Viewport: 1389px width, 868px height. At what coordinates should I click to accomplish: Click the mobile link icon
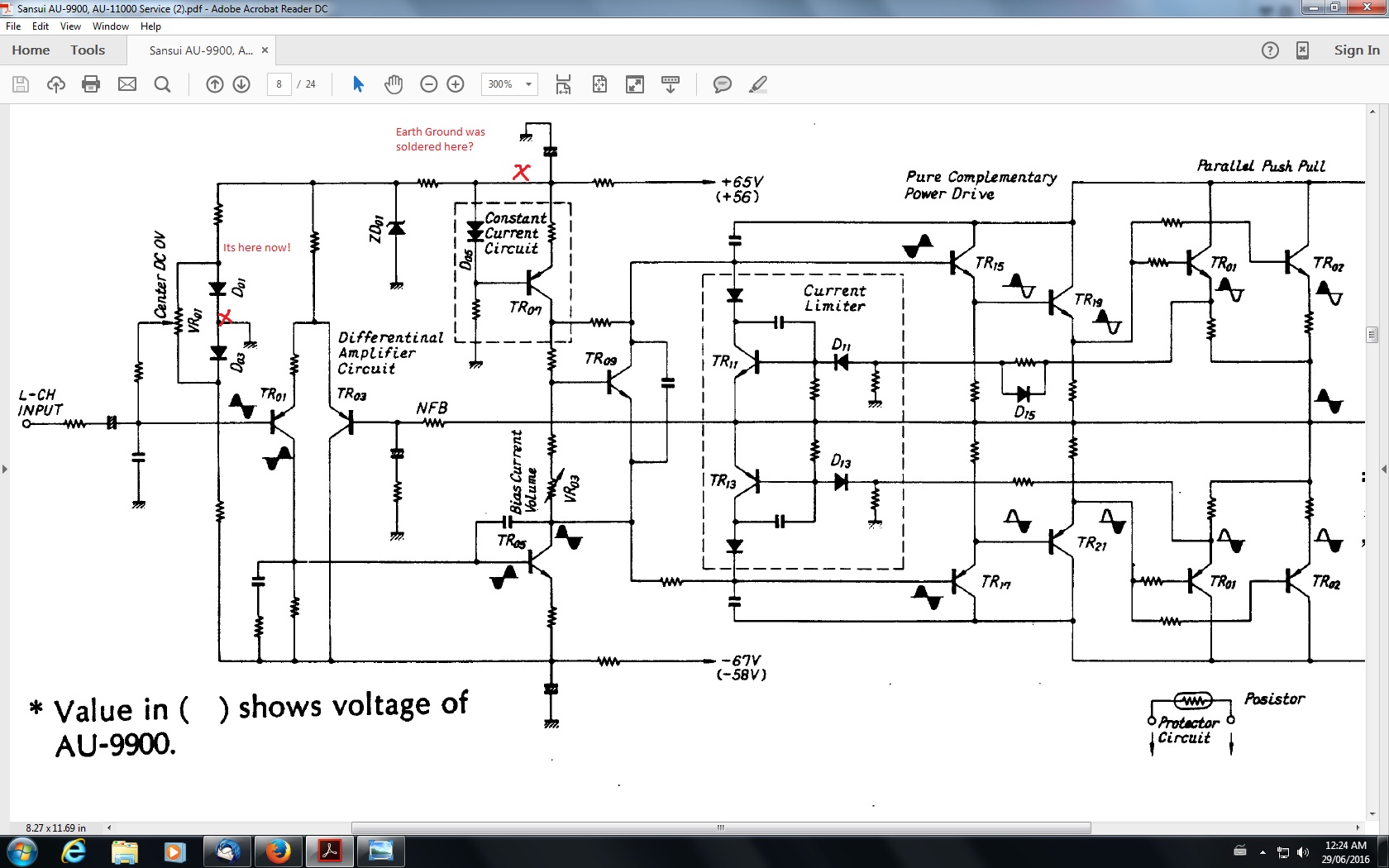1303,50
